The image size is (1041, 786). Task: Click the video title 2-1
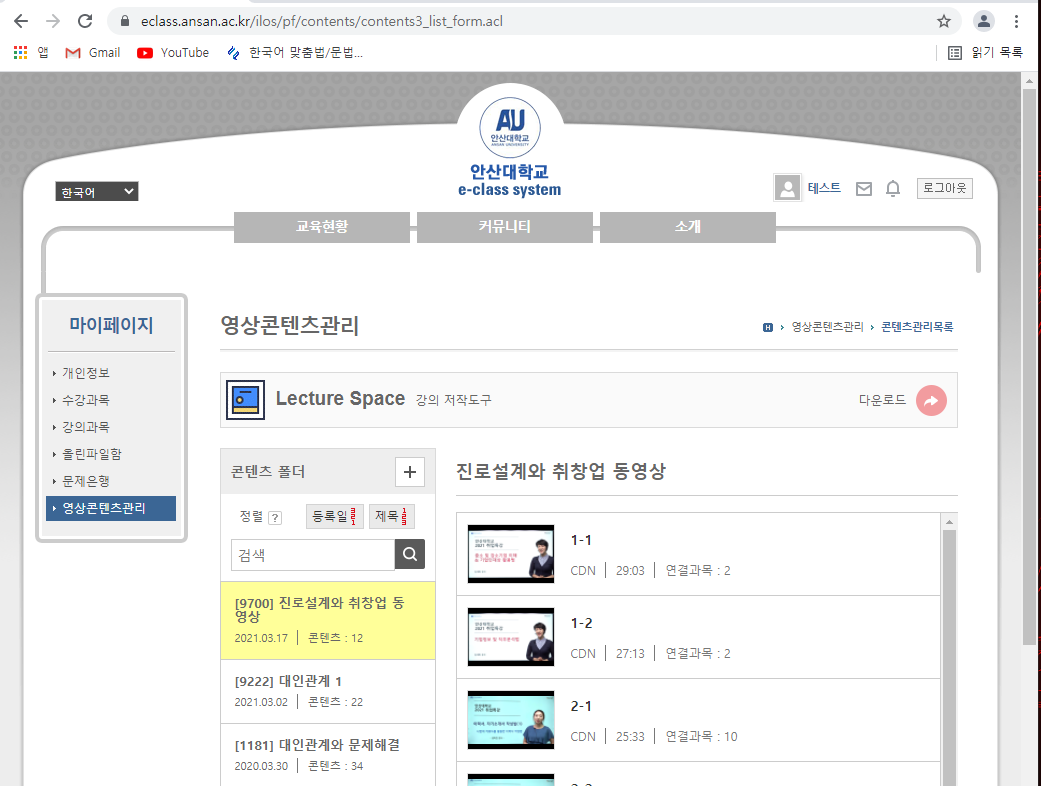coord(581,706)
